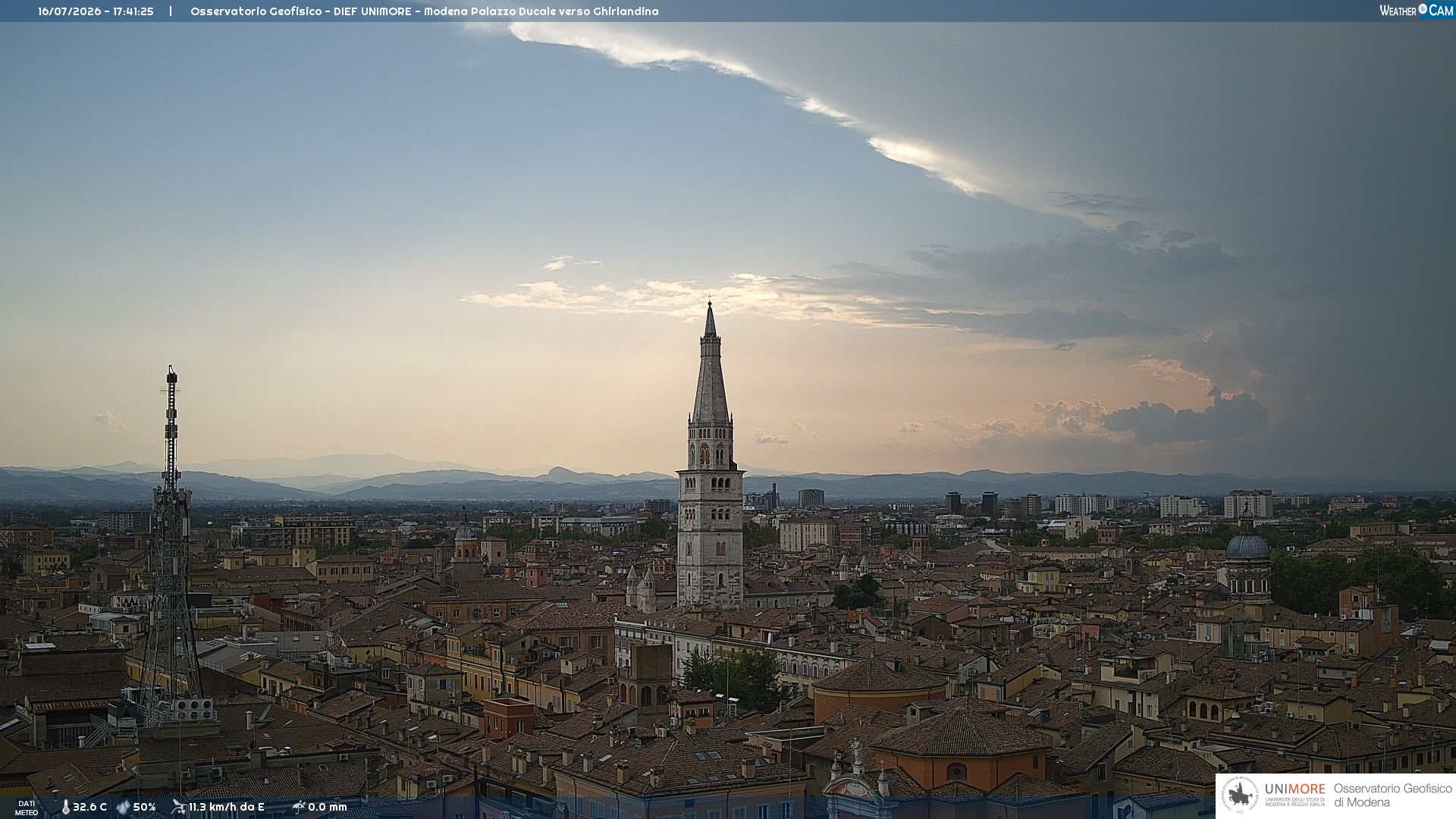Viewport: 1456px width, 819px height.
Task: Click the 'DATI METEO' label
Action: (27, 808)
